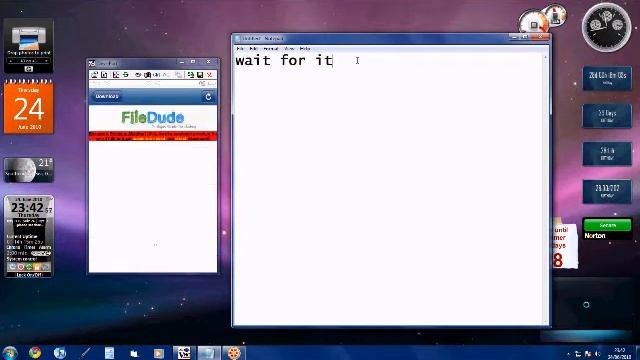Click the system tray clock
This screenshot has height=360, width=640.
pos(619,353)
